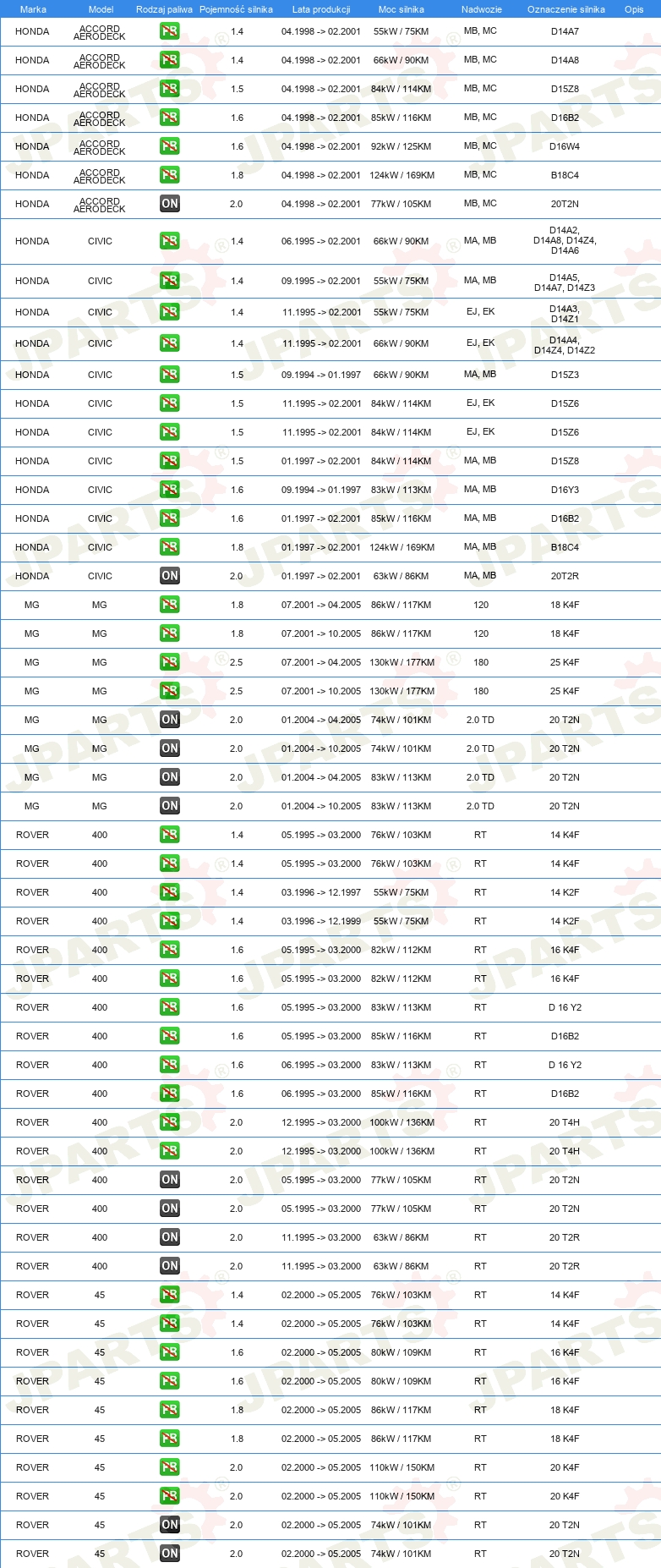The image size is (661, 1568).
Task: Click PB fuel icon in Accord Aerodeck D15Z8 row
Action: point(170,89)
